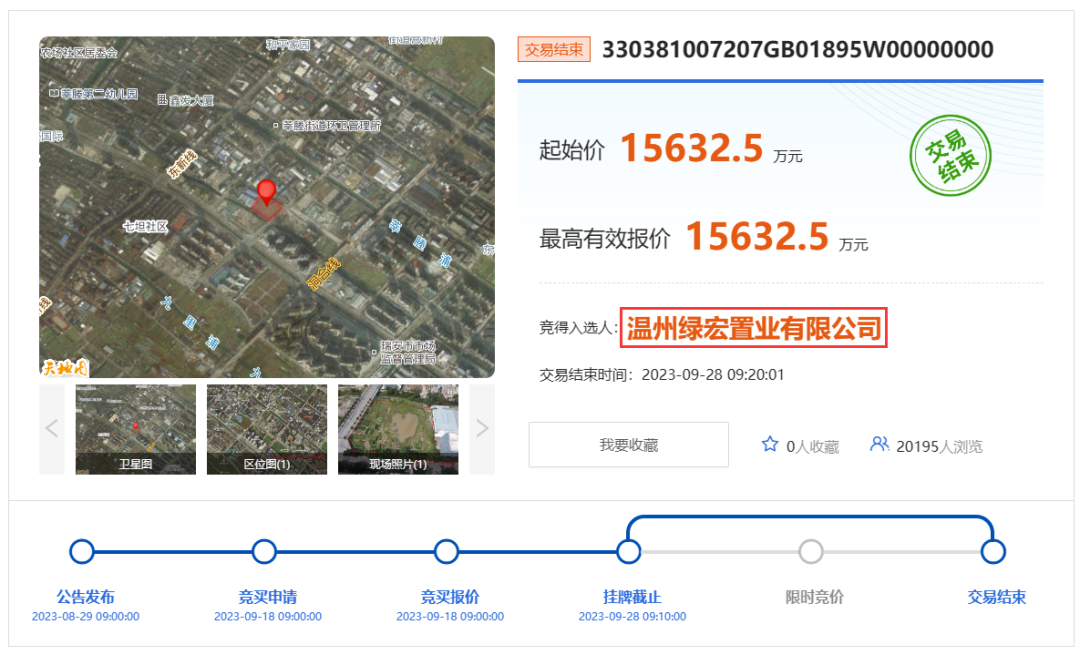Click the final 交易结束 timeline node

[993, 552]
